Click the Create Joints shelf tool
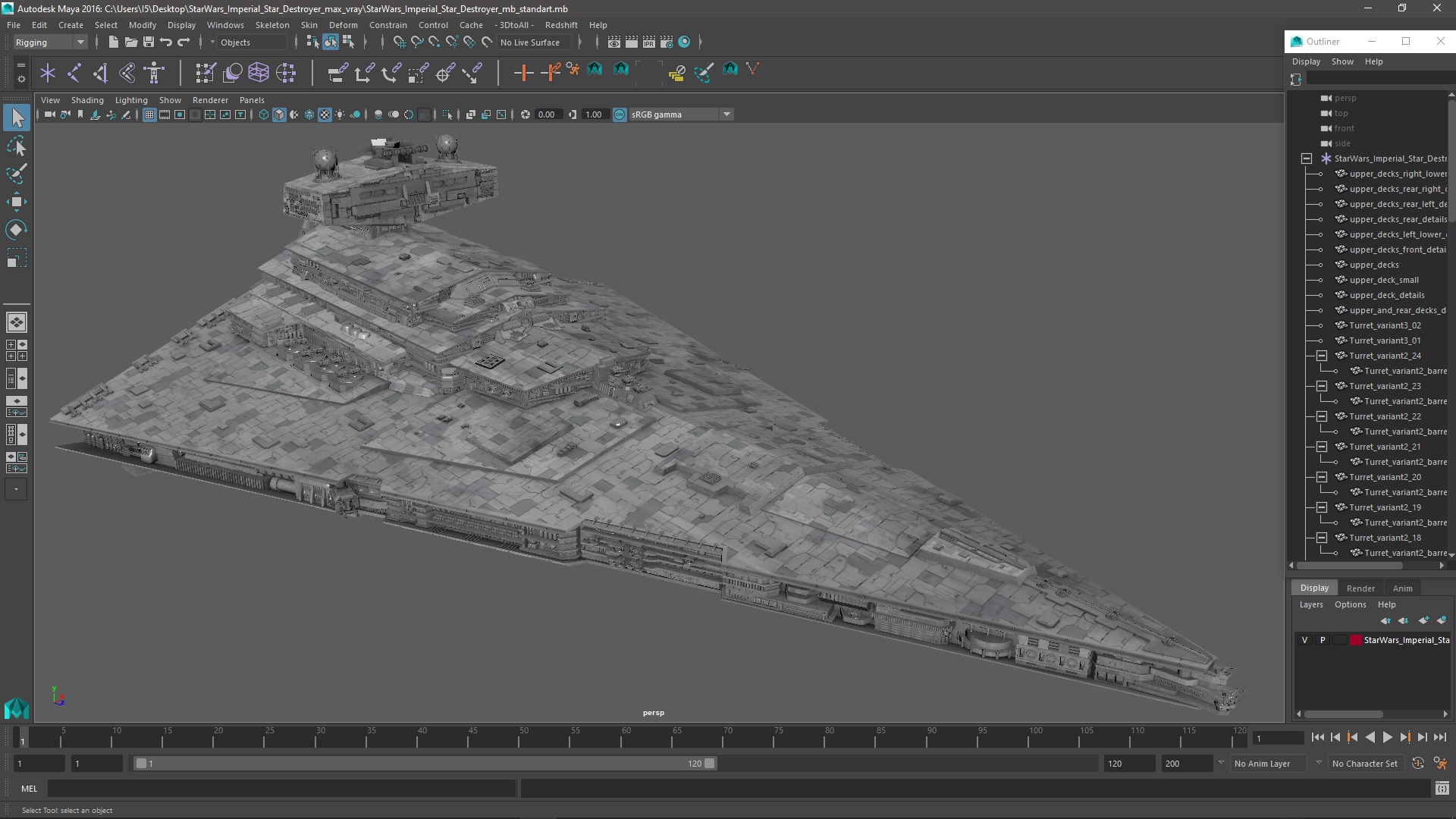 point(74,73)
